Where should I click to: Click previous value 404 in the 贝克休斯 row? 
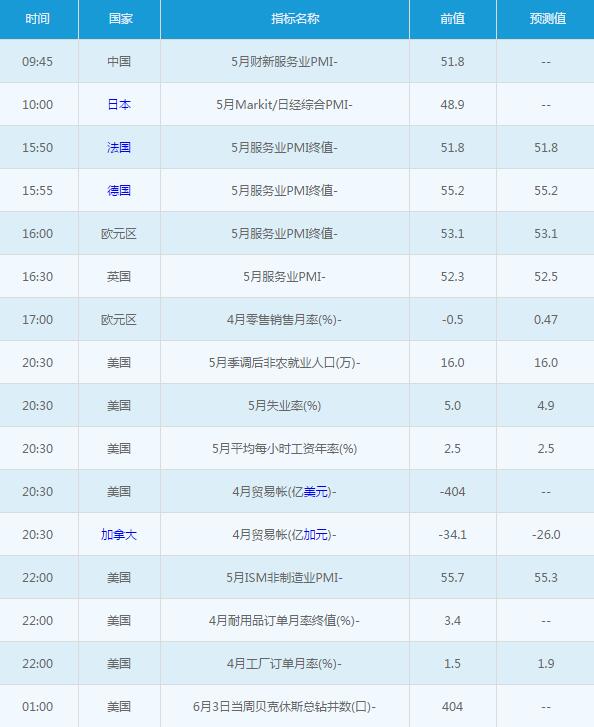(453, 707)
